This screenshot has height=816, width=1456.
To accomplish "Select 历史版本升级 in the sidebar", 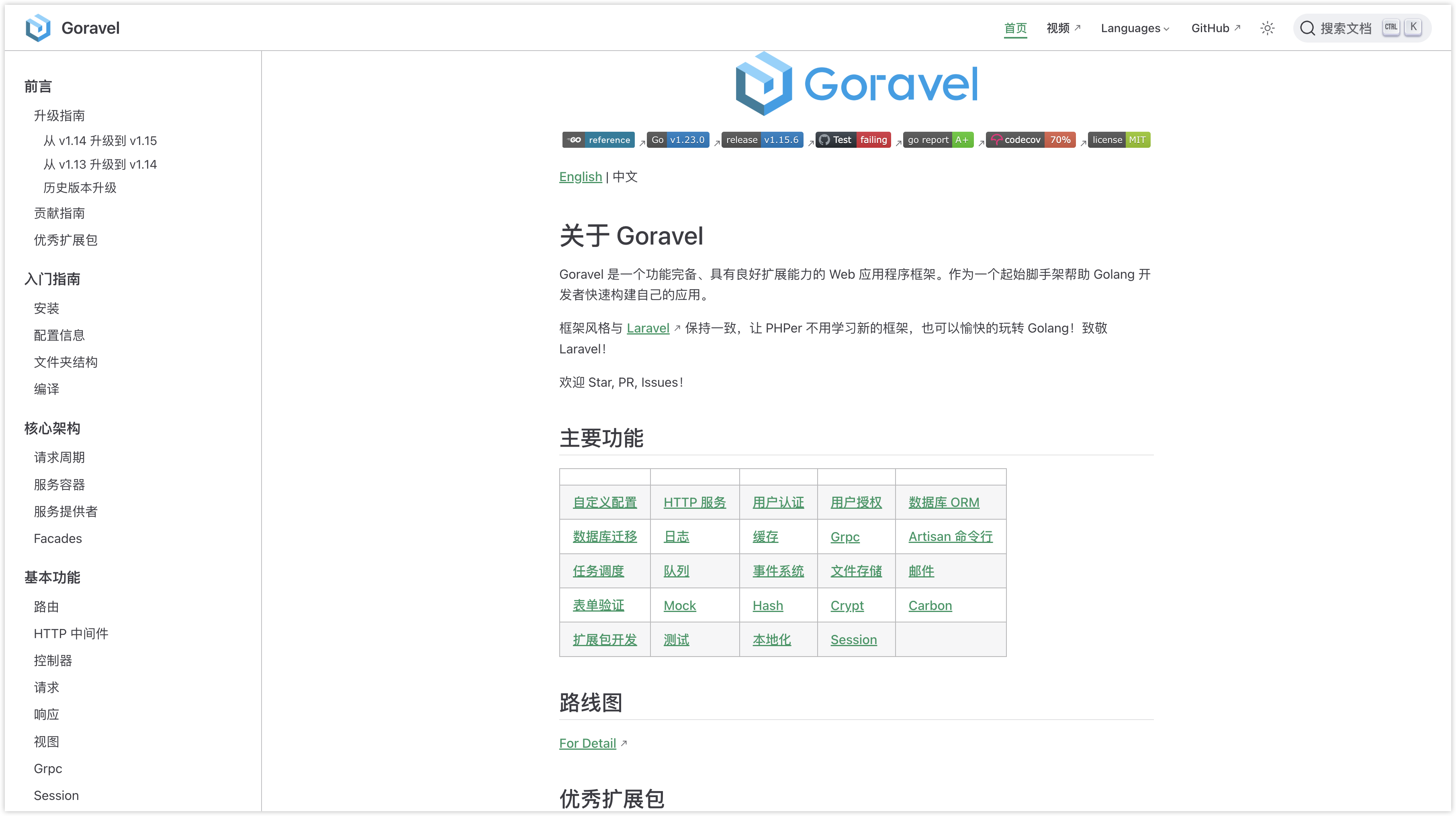I will [80, 188].
